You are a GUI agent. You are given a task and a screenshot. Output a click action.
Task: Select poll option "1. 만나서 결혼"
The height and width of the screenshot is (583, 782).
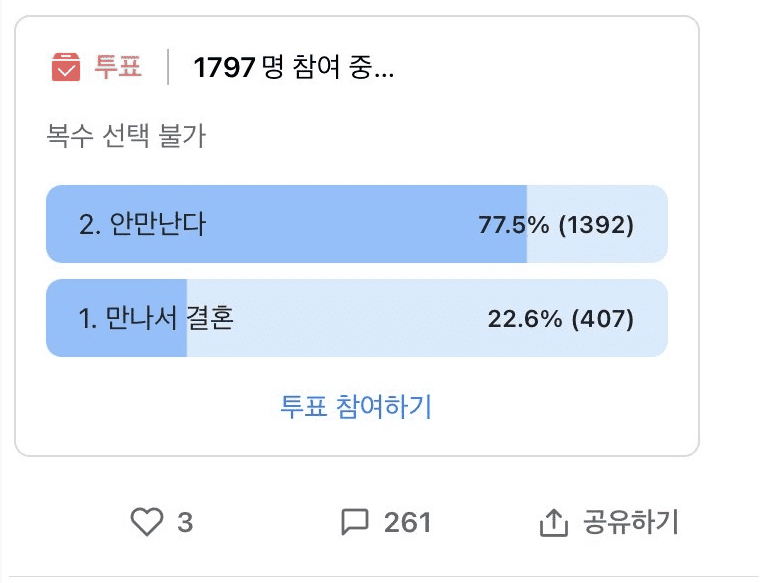(x=156, y=319)
